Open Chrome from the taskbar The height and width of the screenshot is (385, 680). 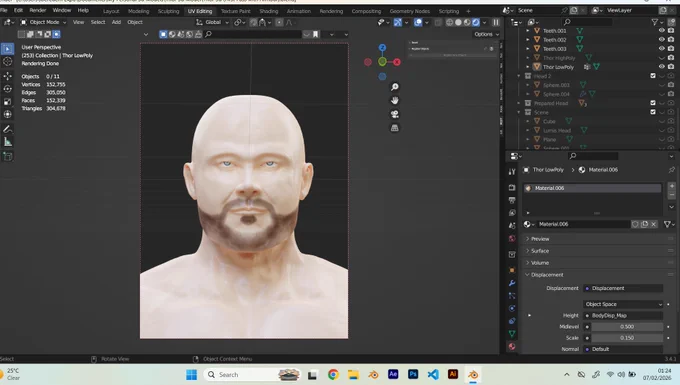(x=333, y=374)
